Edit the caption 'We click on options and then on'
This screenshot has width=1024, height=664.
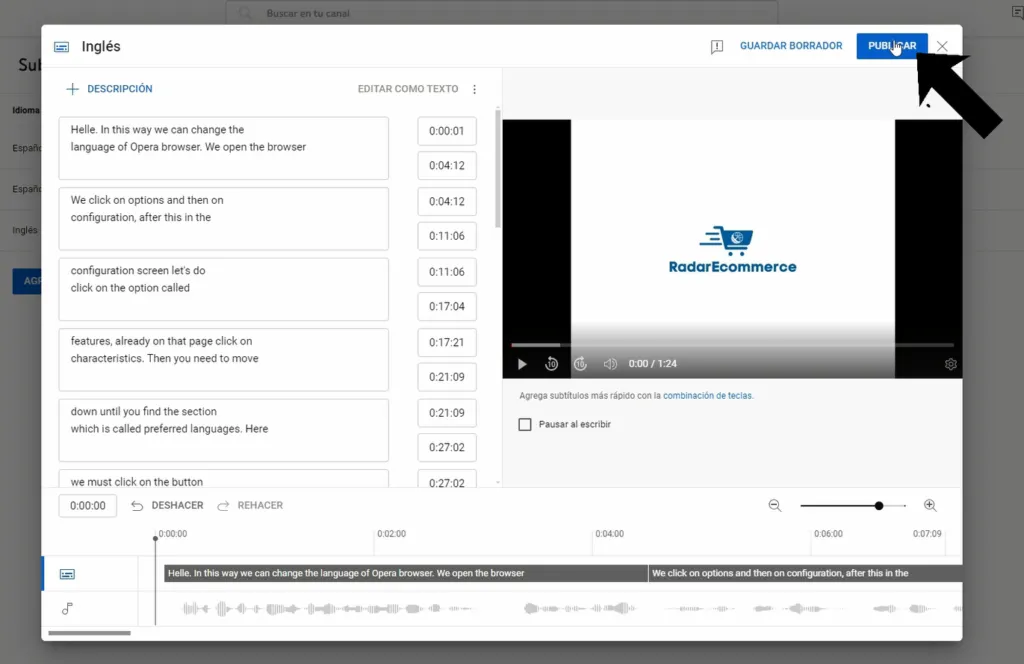pyautogui.click(x=223, y=219)
